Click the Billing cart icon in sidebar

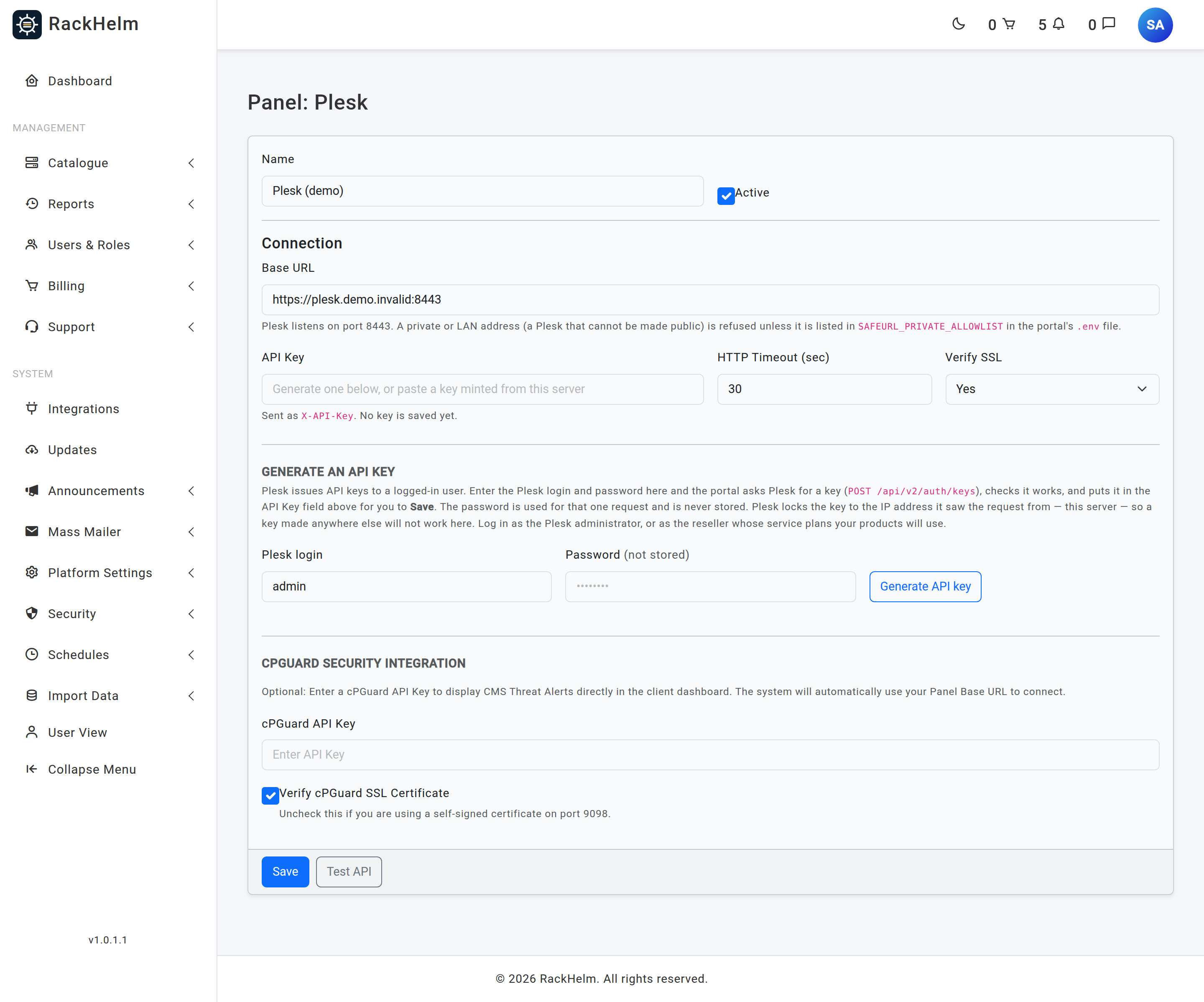pos(32,286)
